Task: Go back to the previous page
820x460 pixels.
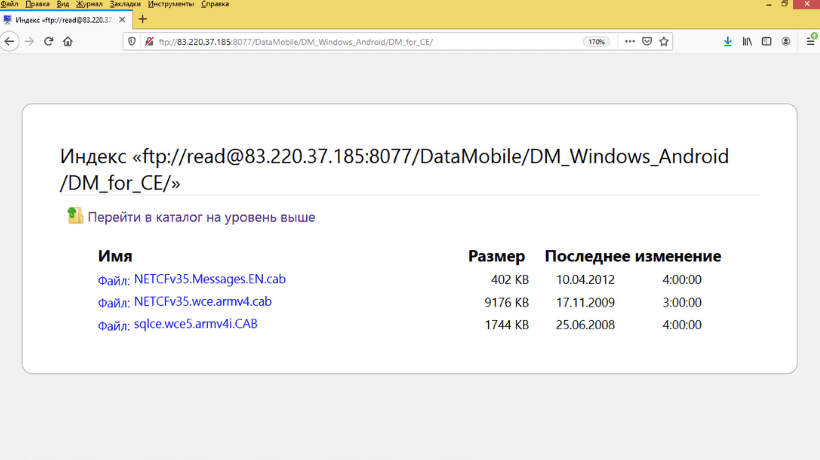Action: [9, 41]
